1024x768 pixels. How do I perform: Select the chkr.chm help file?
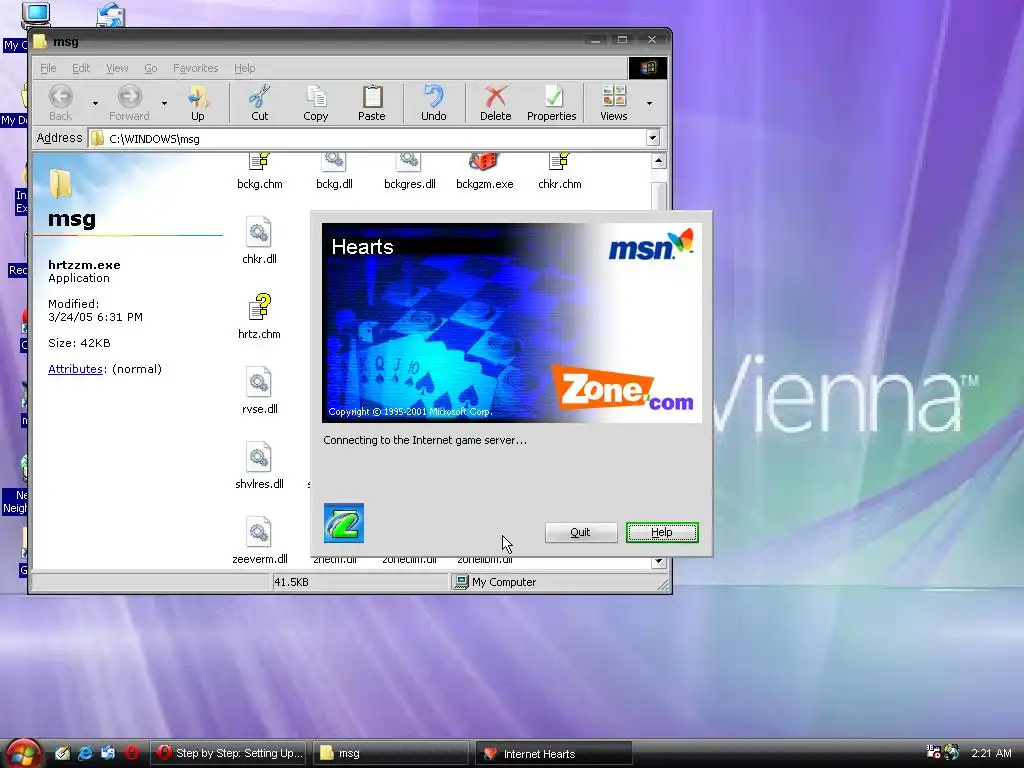pos(560,171)
